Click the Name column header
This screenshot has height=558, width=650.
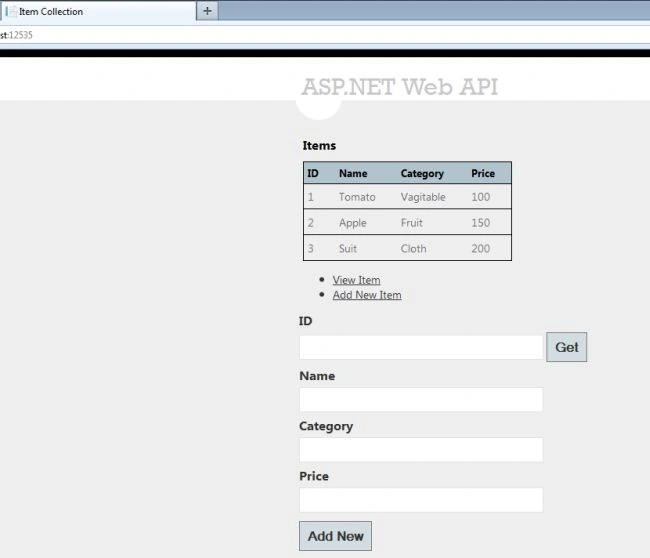pos(353,173)
